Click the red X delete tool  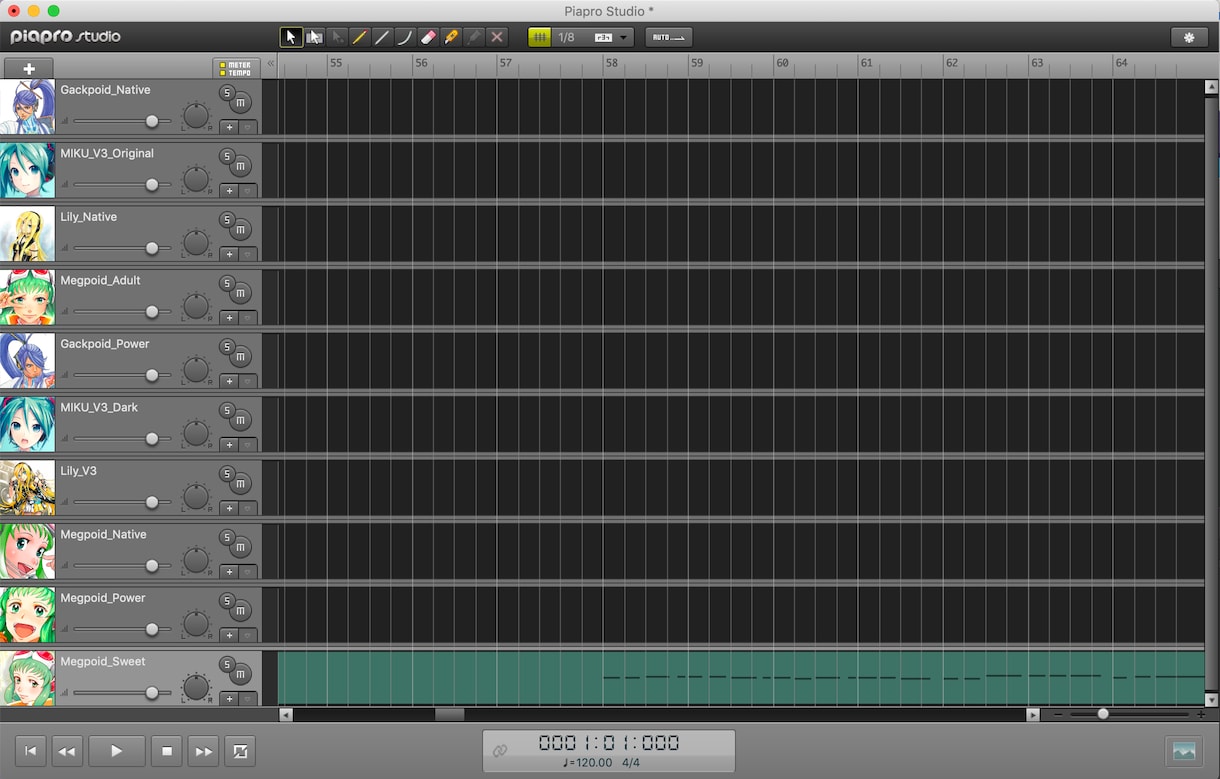tap(497, 37)
